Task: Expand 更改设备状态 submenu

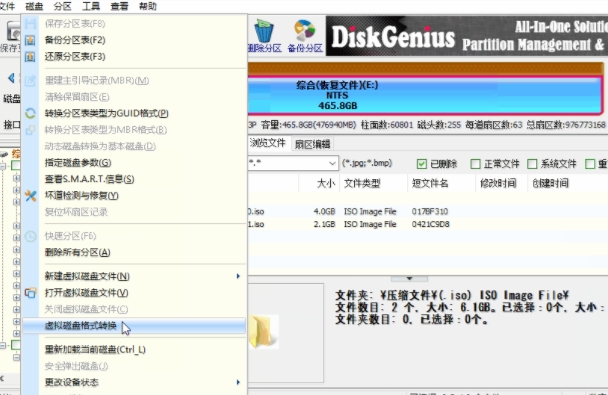Action: pos(134,382)
